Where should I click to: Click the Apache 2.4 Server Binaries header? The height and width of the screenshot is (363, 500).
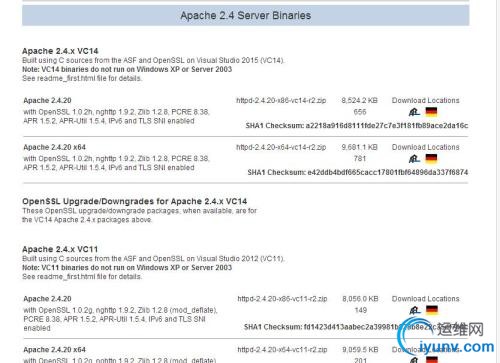point(246,15)
